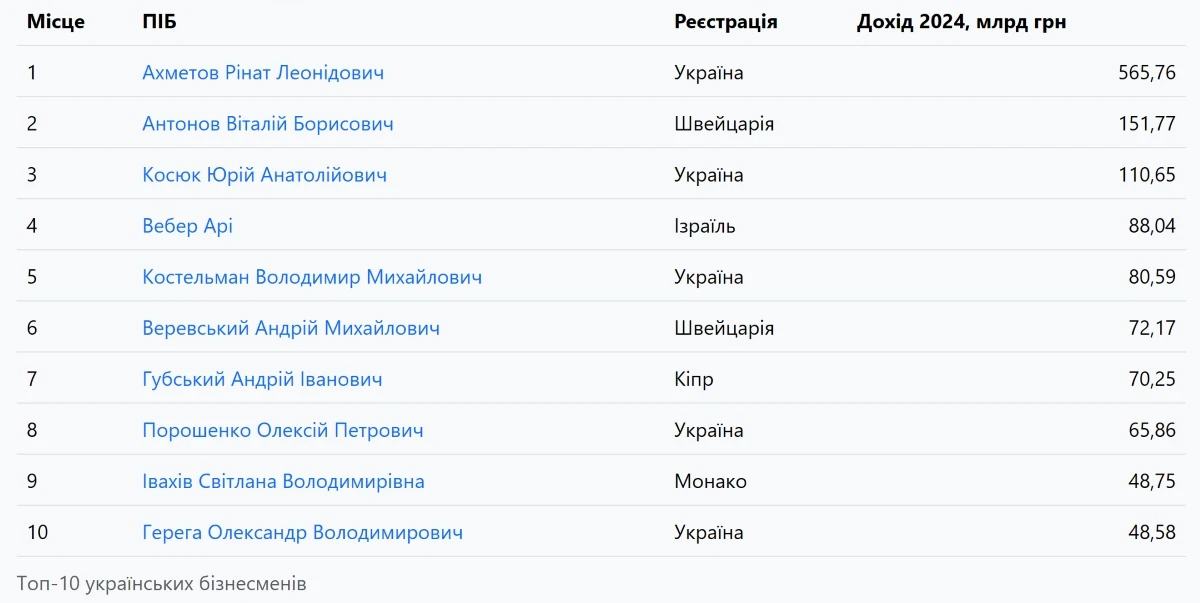The width and height of the screenshot is (1200, 603).
Task: Open the Ахметов Рінат Леонідович link
Action: [x=263, y=73]
